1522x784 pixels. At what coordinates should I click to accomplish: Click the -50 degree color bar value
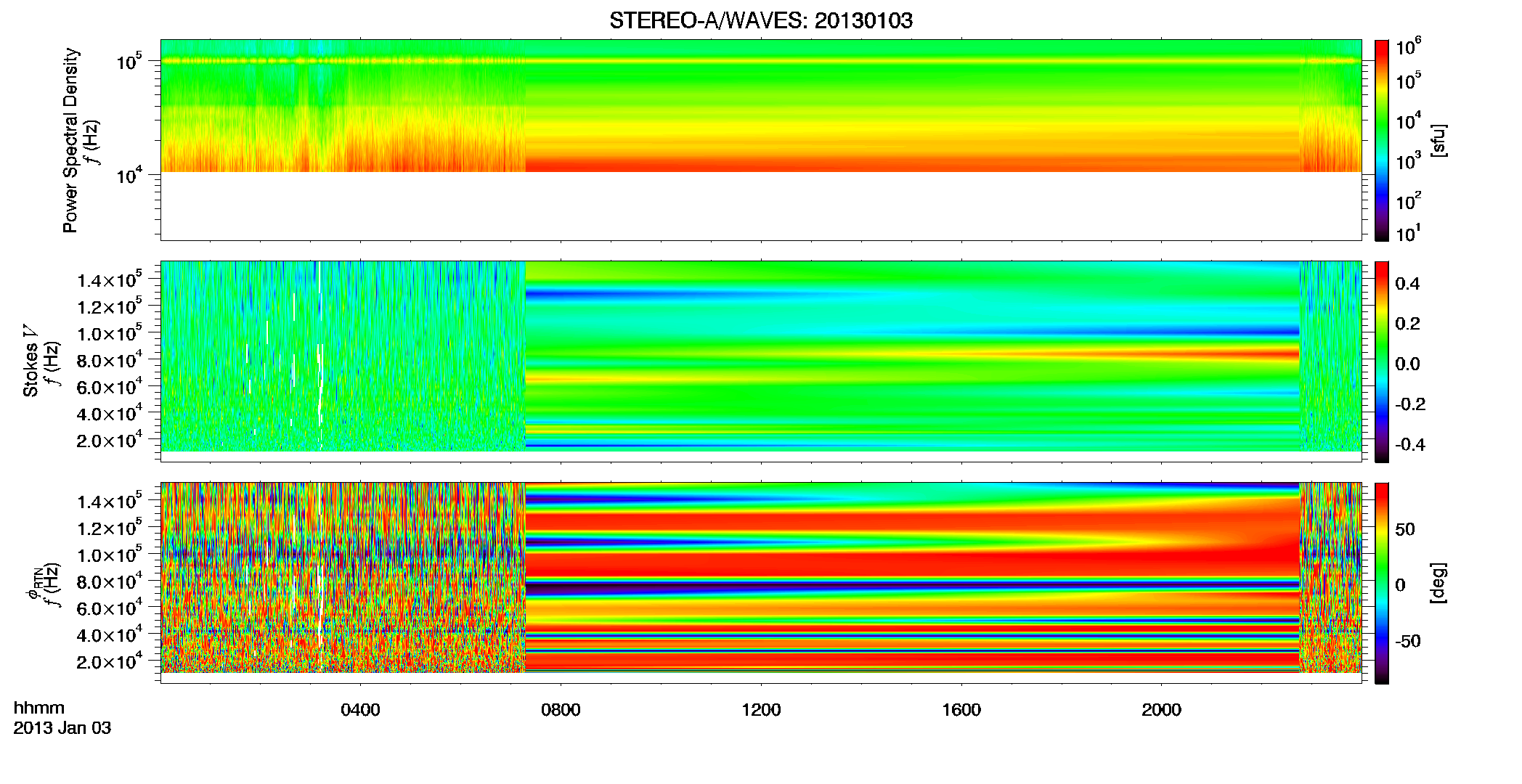click(x=1408, y=641)
